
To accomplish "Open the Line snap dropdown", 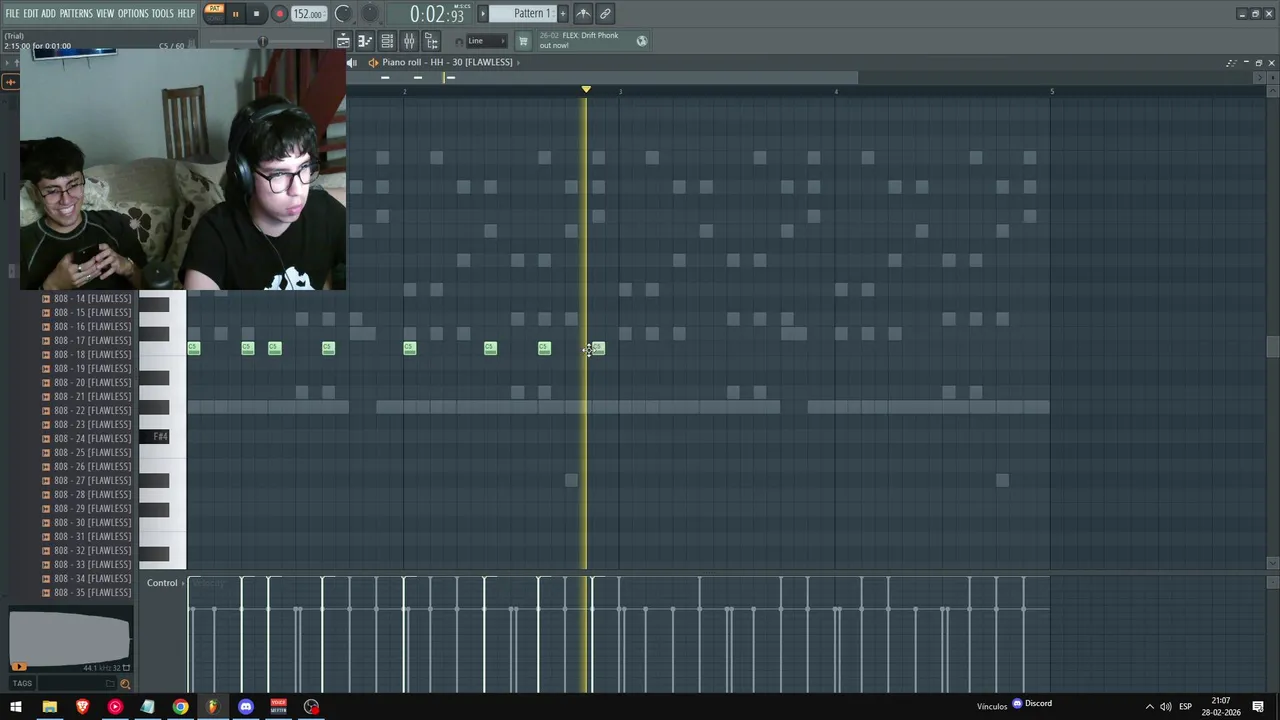I will (x=485, y=41).
